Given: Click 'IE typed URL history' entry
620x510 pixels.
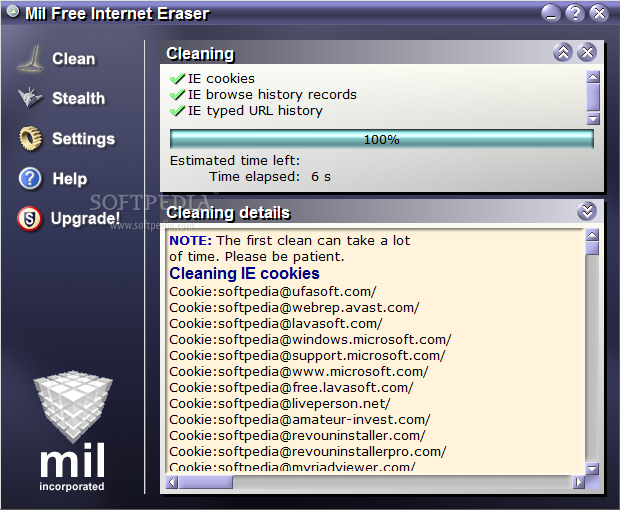Looking at the screenshot, I should coord(255,110).
